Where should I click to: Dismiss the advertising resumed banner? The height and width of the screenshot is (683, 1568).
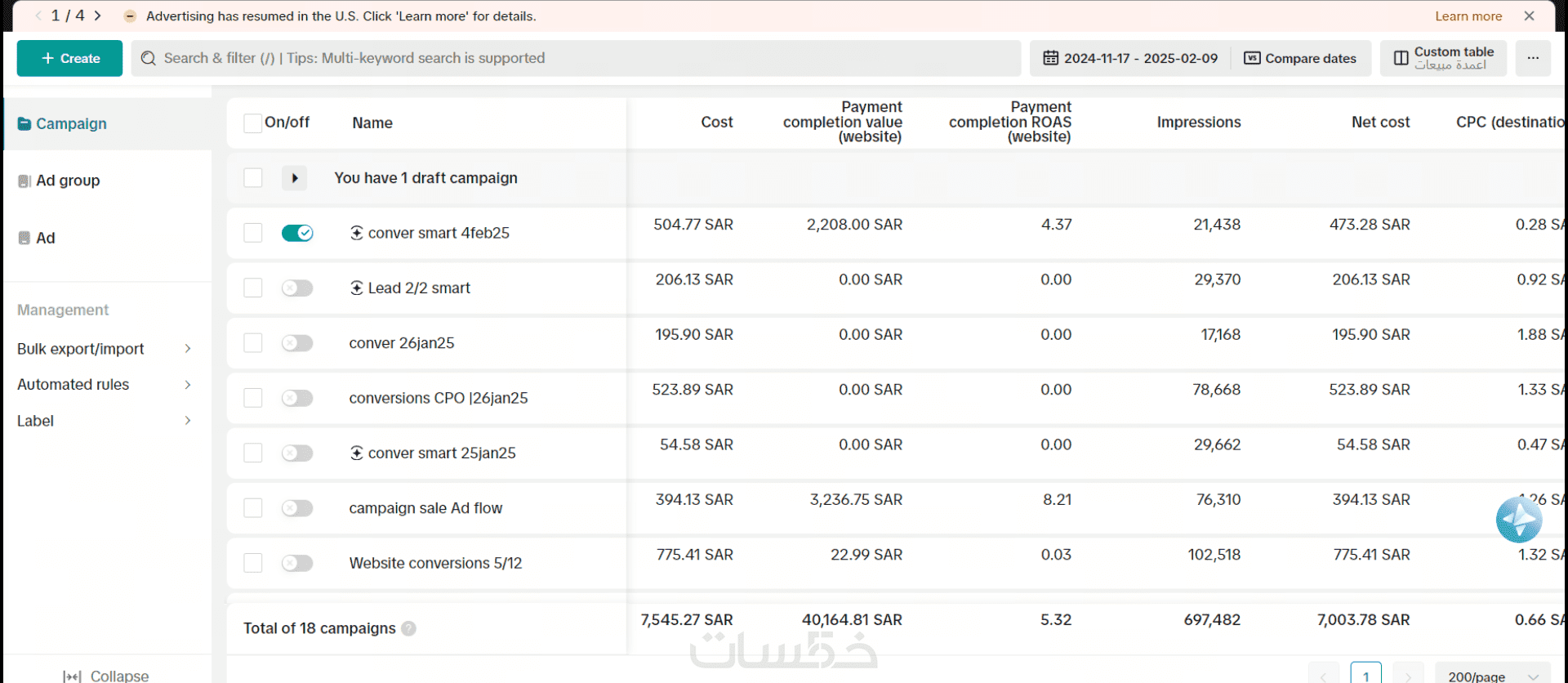pos(1529,16)
